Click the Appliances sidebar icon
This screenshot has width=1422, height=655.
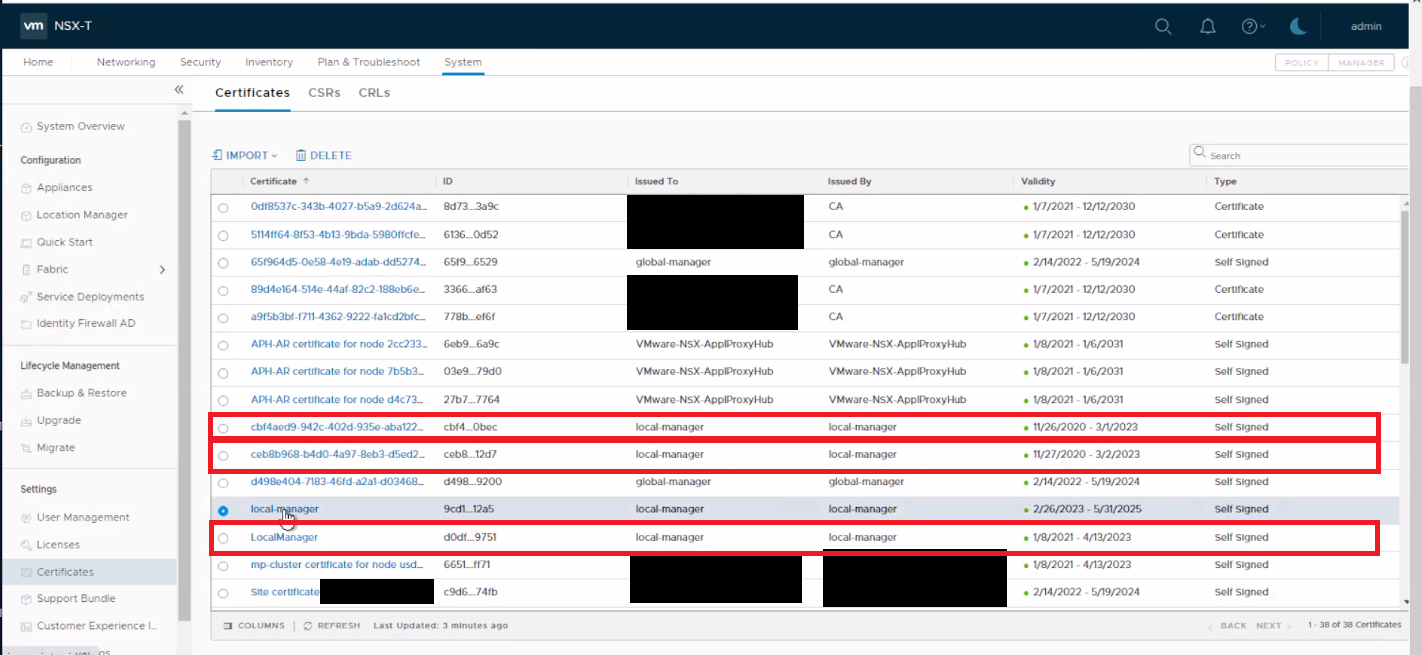point(27,188)
